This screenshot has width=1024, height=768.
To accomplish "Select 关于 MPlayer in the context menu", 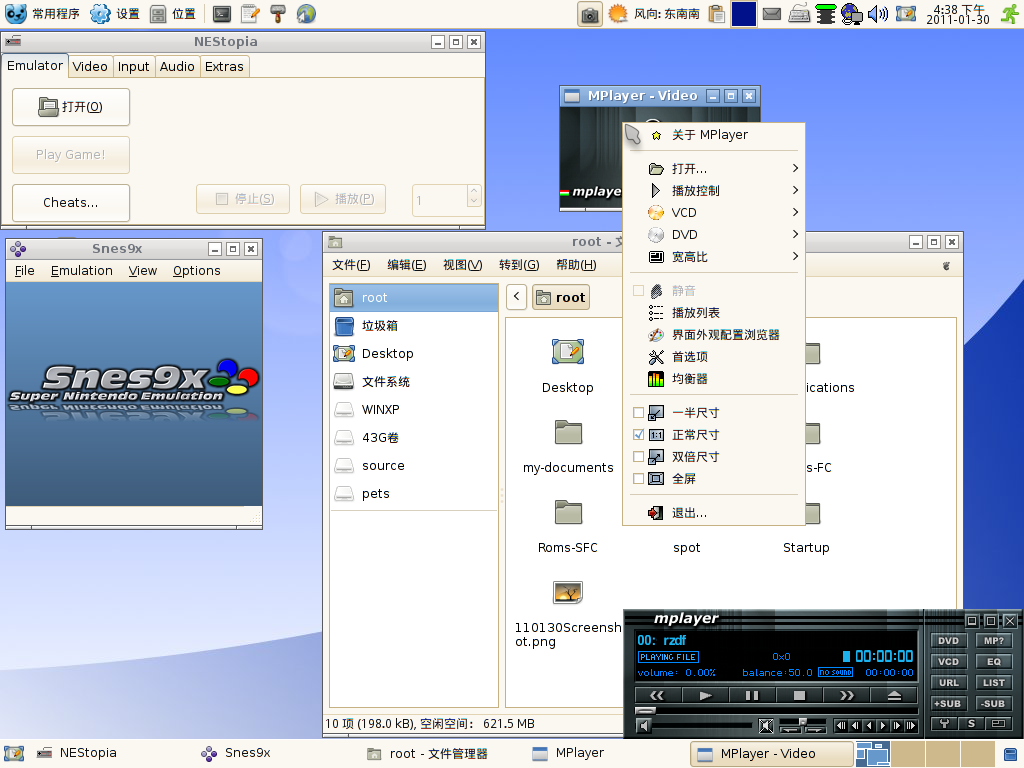I will (714, 135).
